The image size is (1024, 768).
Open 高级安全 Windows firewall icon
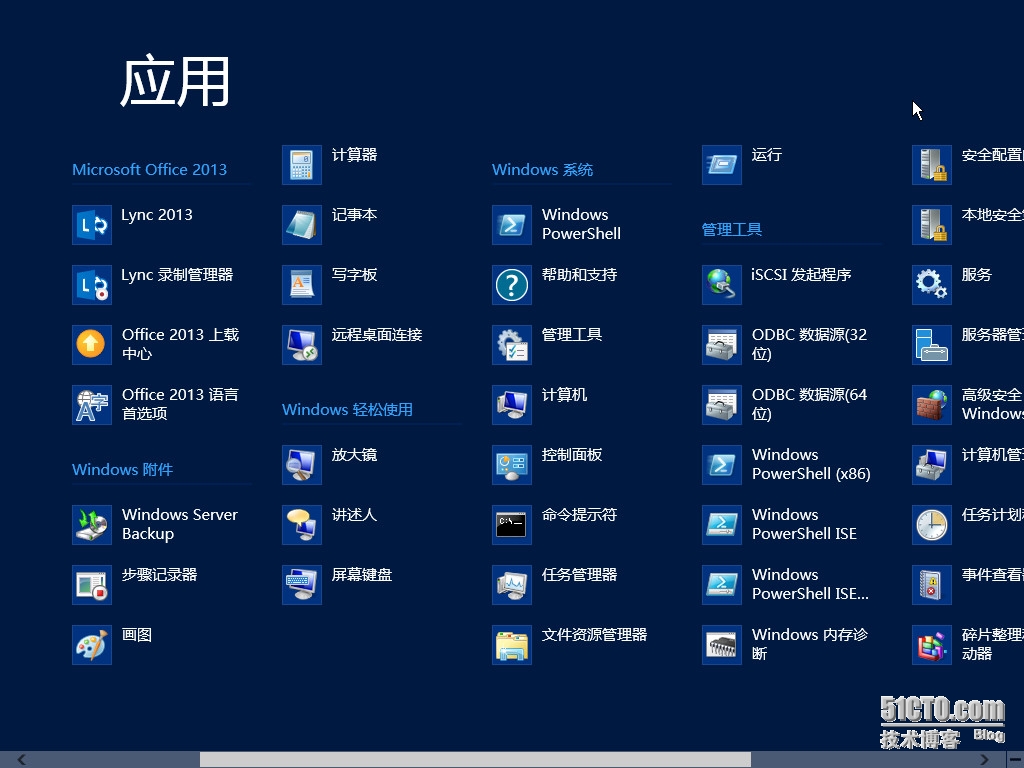[932, 405]
